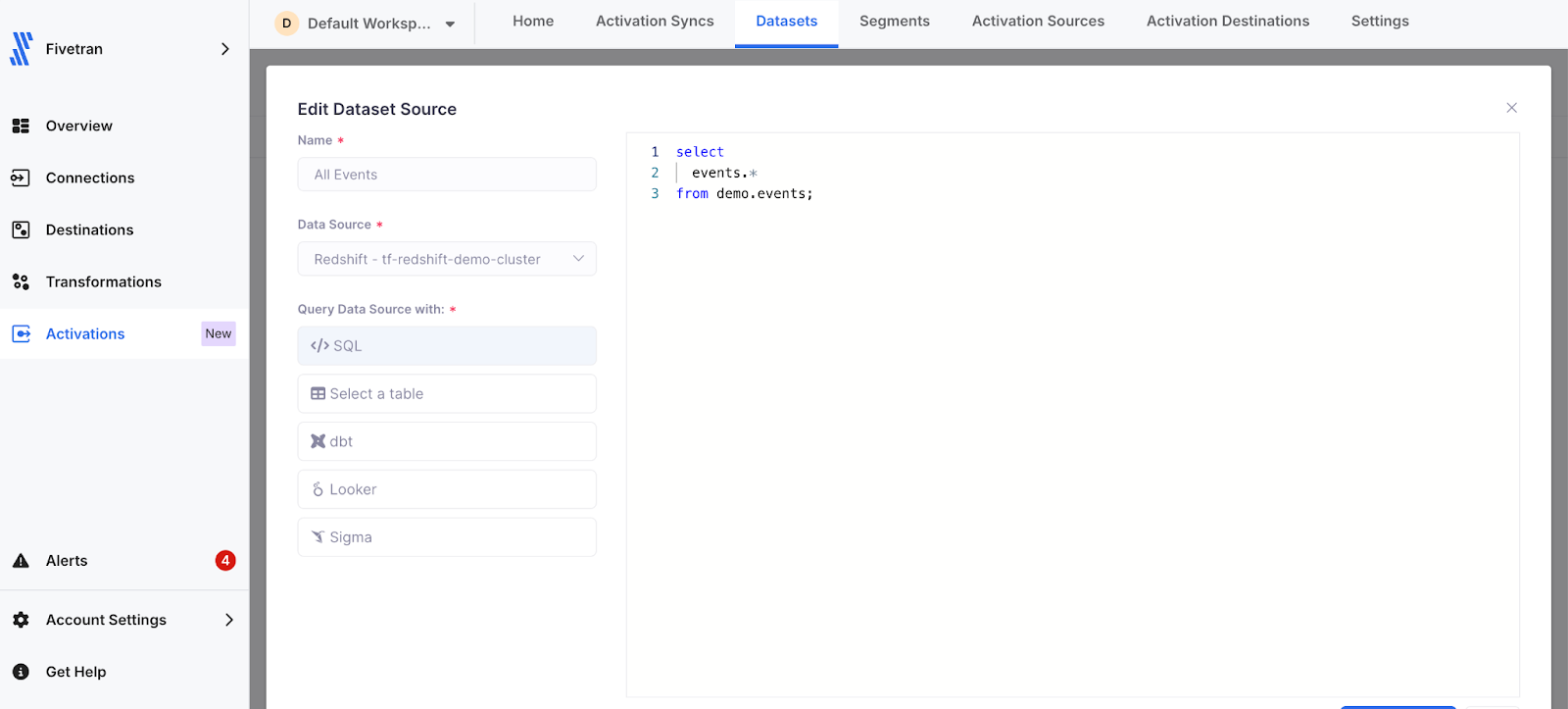This screenshot has width=1568, height=709.
Task: Select the Datasets tab
Action: (786, 22)
